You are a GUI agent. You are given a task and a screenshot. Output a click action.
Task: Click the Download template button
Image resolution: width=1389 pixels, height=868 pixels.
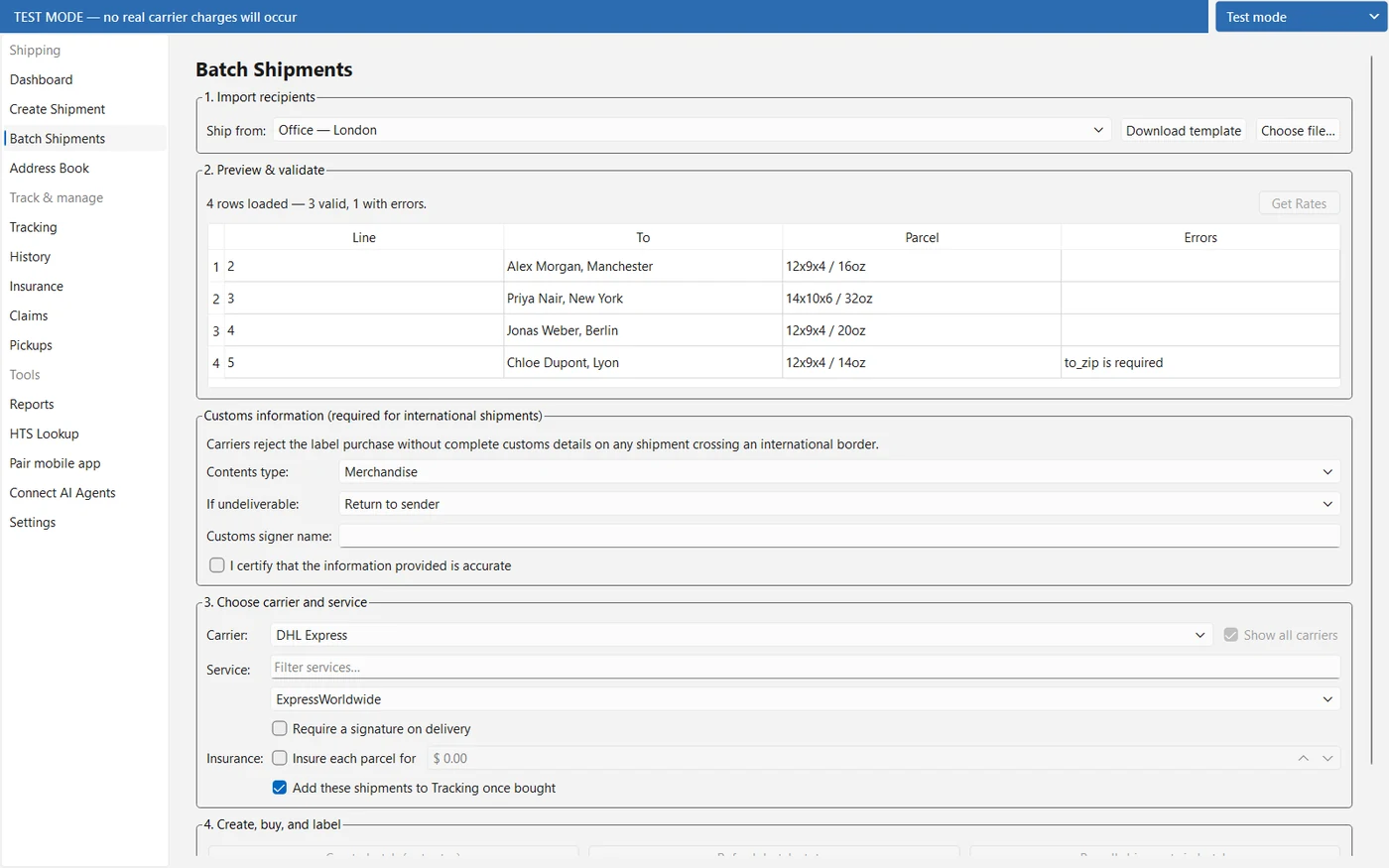1183,131
